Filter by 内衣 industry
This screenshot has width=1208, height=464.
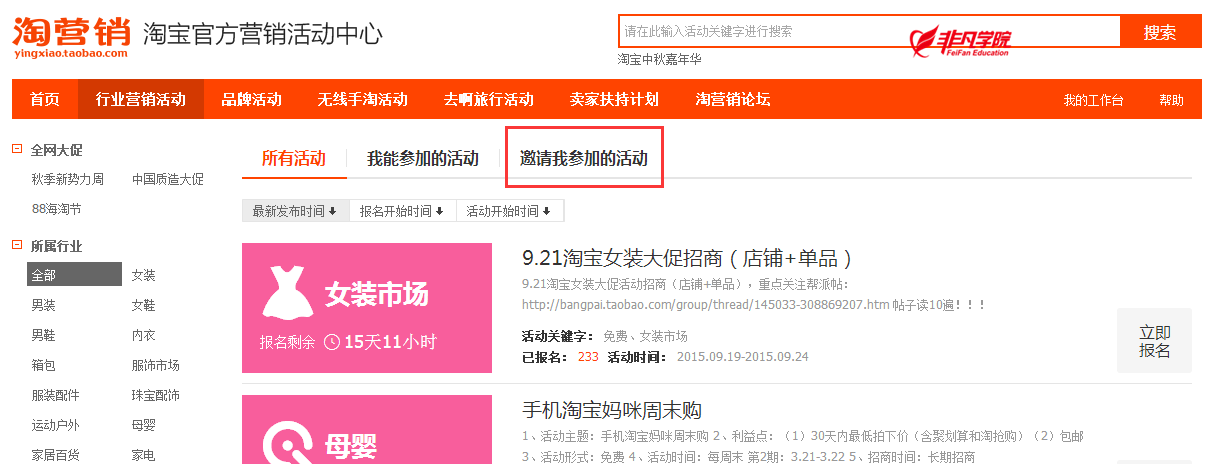pyautogui.click(x=144, y=335)
